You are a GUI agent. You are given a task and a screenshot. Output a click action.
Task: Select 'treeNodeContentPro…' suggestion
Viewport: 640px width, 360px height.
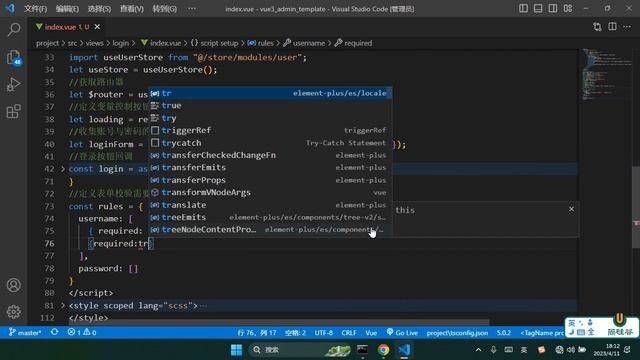click(270, 229)
